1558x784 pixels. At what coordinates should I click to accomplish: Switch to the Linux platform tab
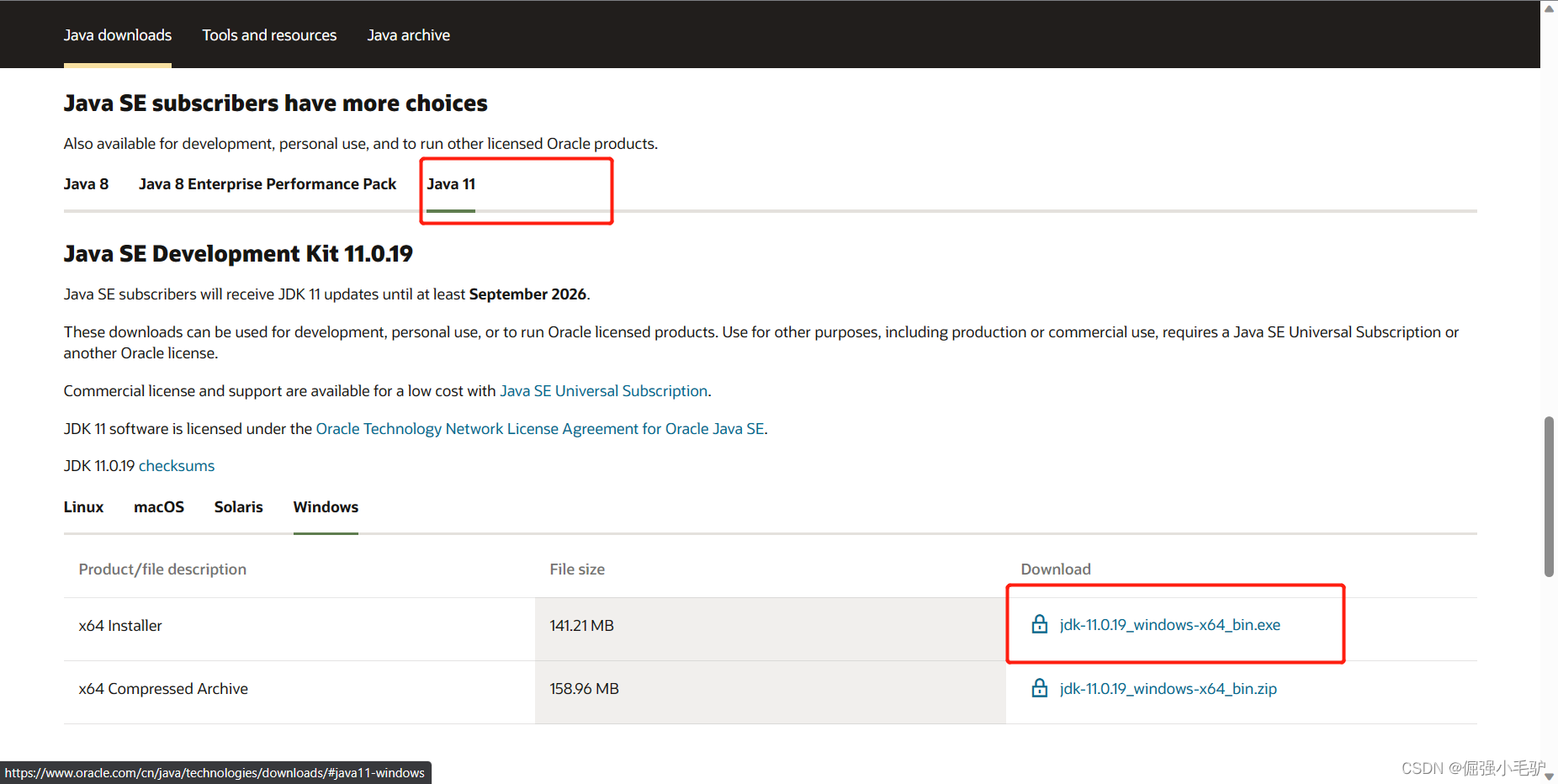tap(83, 507)
